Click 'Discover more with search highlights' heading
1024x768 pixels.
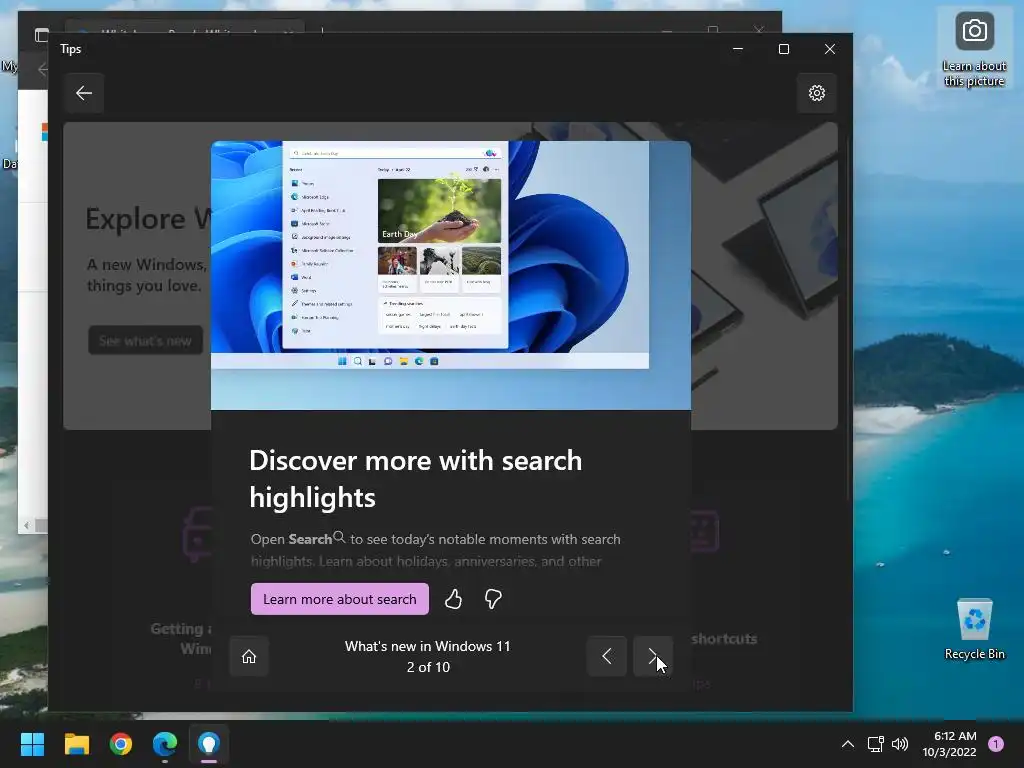click(415, 479)
